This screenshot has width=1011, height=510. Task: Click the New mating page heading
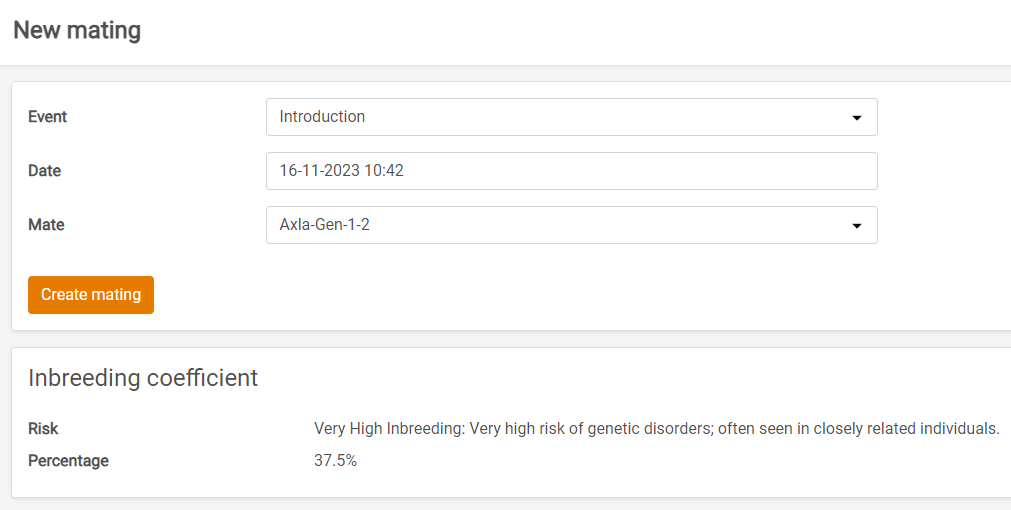(x=77, y=30)
